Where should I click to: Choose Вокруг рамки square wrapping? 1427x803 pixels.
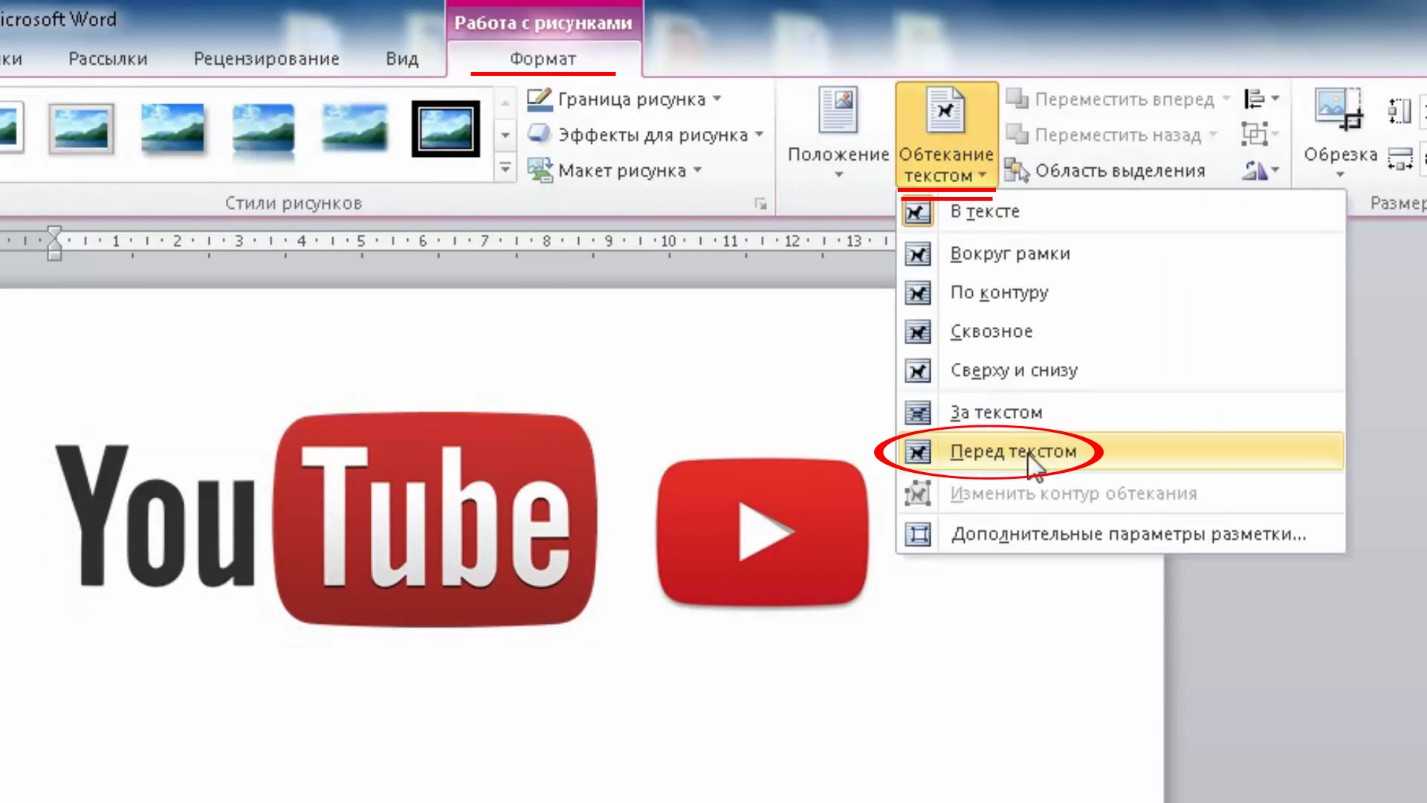1120,254
